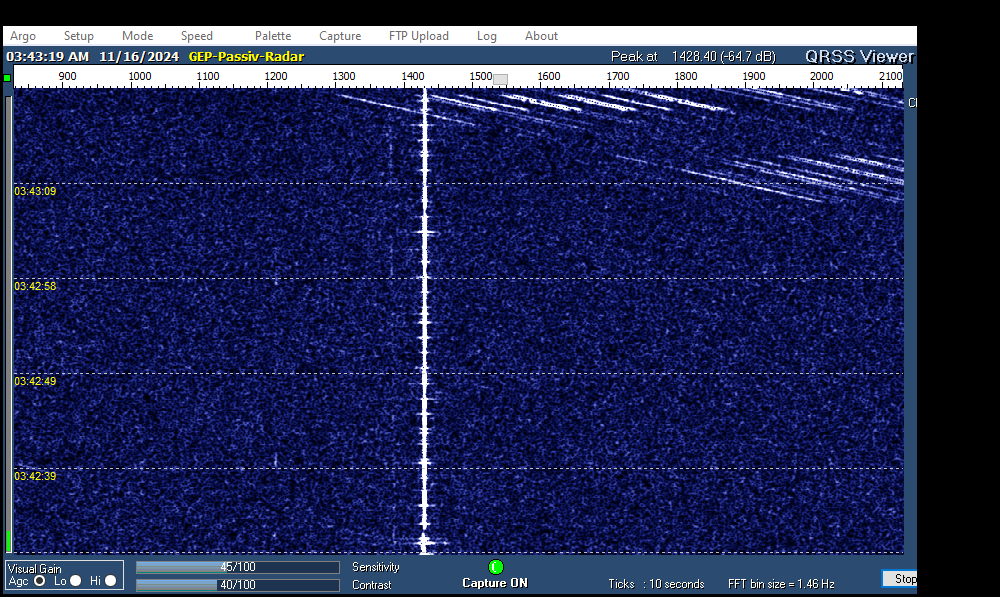The width and height of the screenshot is (1000, 597).
Task: Click the 03:43:09 time marker
Action: 35,191
